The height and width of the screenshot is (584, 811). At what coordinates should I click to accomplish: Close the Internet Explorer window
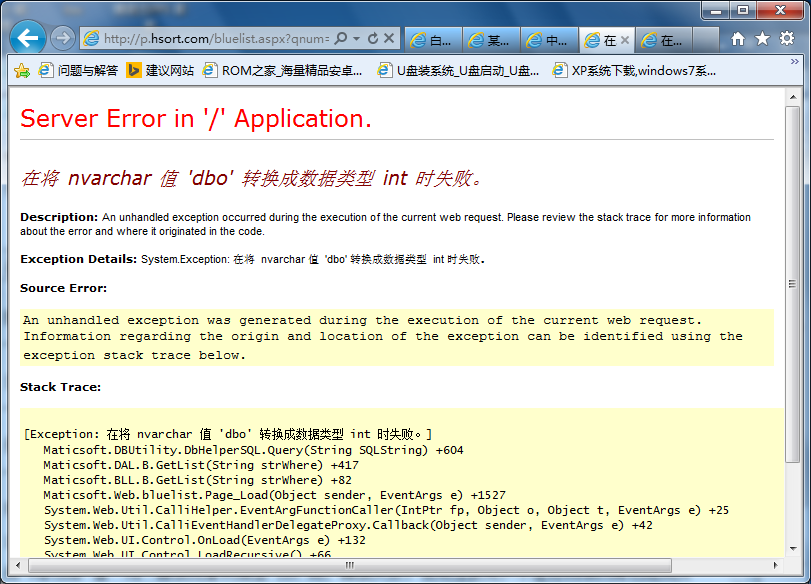[781, 10]
